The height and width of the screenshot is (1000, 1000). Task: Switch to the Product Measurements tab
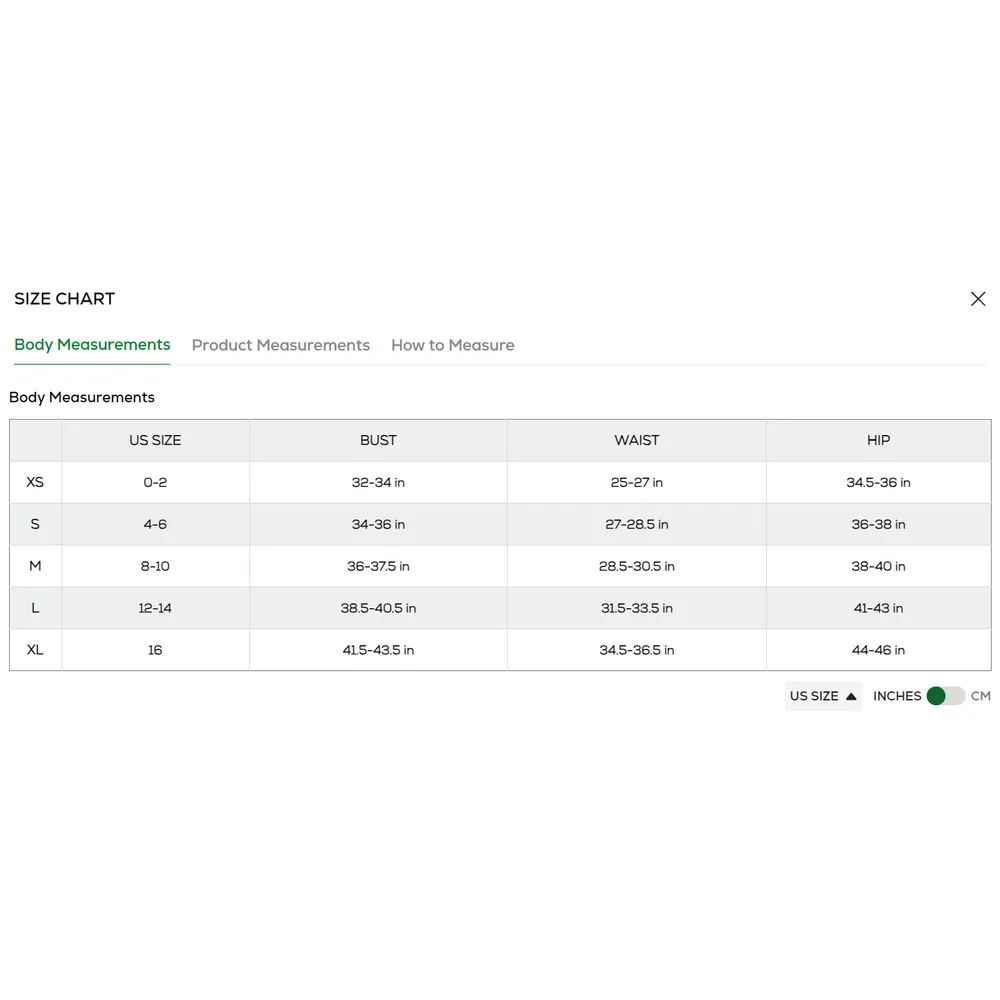pyautogui.click(x=281, y=345)
